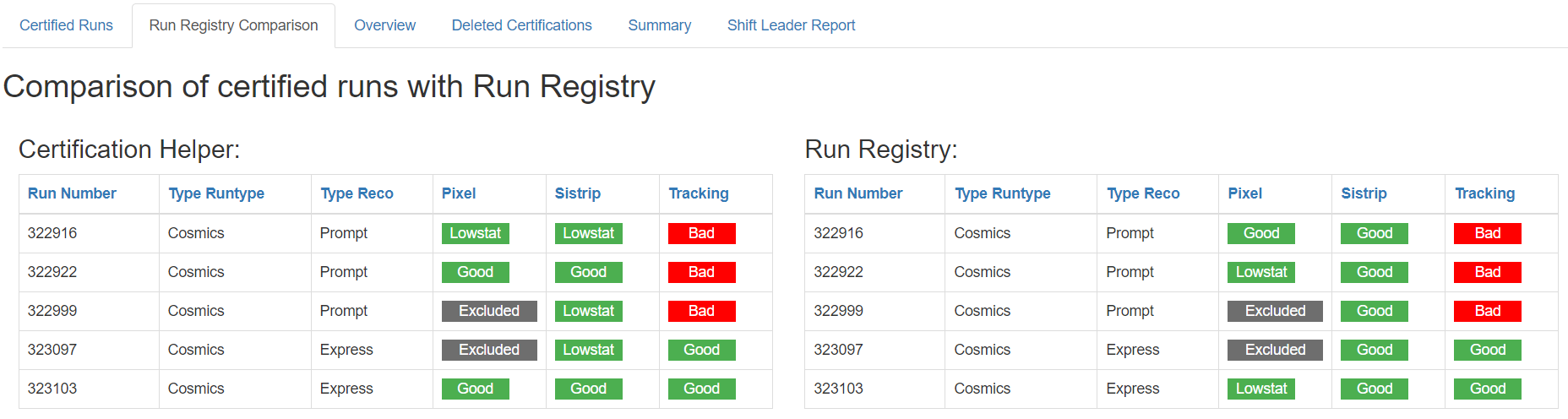Go to the Summary tab

[x=659, y=25]
